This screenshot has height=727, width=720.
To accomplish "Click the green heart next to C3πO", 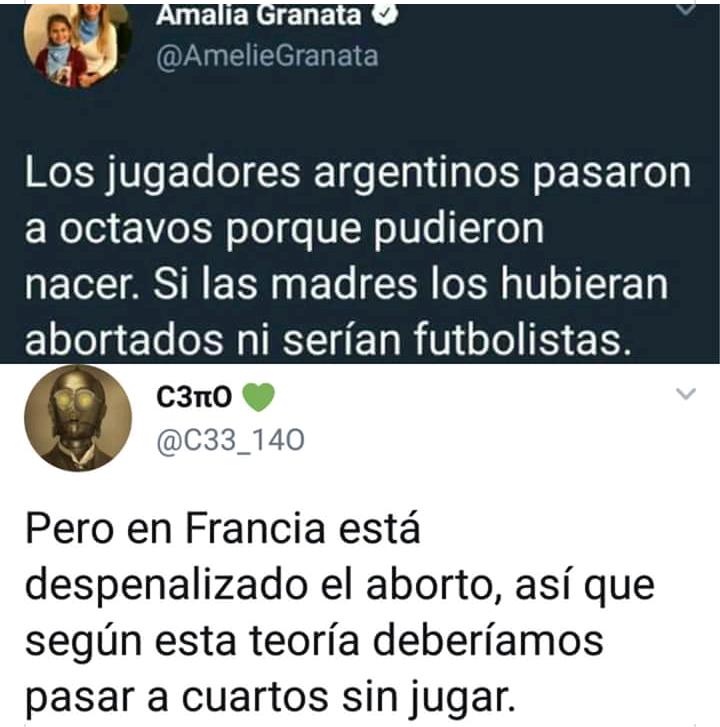I will pos(259,398).
